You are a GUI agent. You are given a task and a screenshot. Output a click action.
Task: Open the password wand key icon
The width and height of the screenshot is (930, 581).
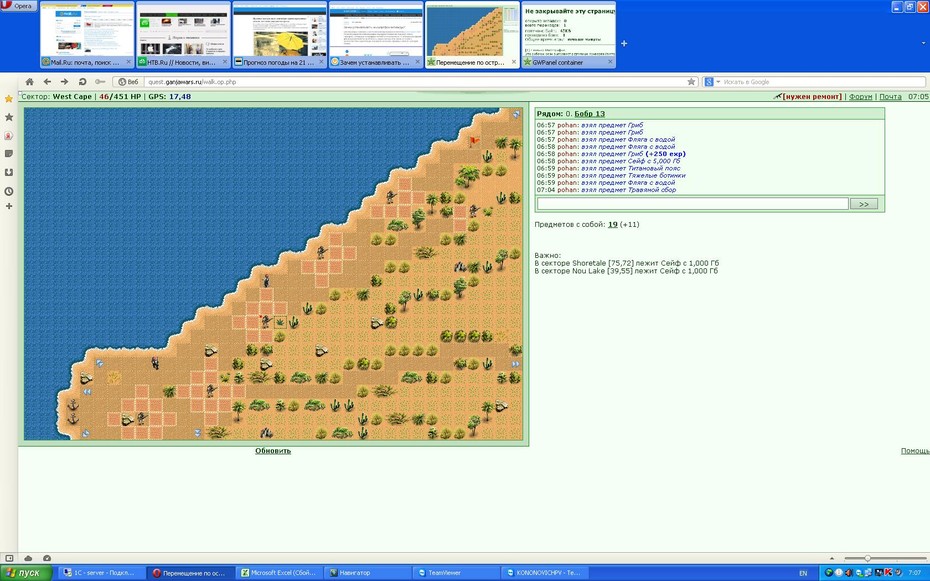tap(100, 82)
